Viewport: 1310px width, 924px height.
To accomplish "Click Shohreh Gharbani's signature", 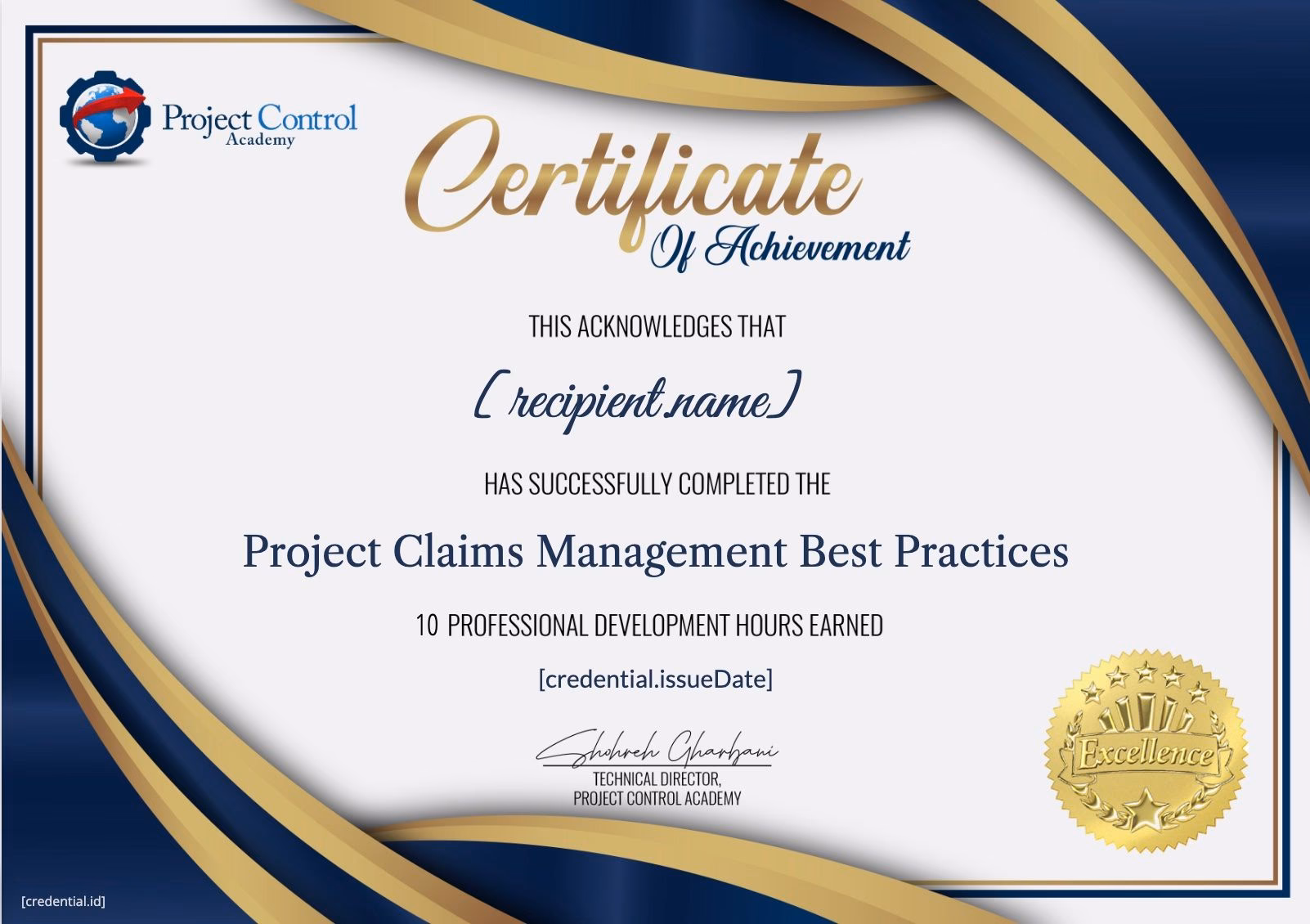I will click(660, 748).
